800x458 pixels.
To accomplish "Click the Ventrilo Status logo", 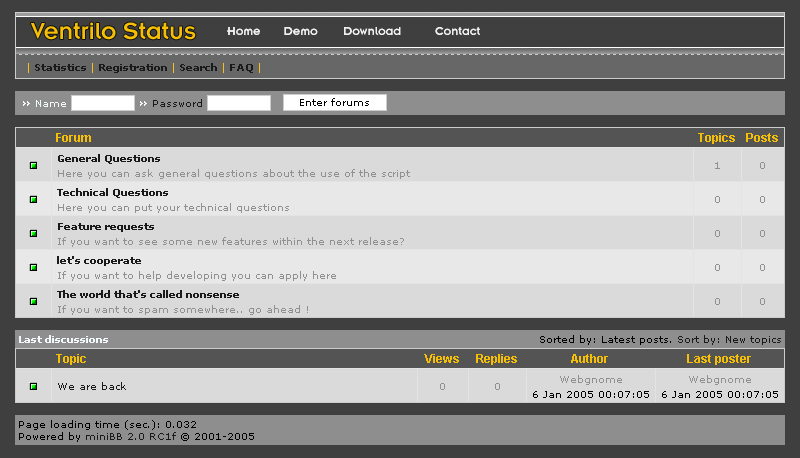I will click(x=113, y=31).
